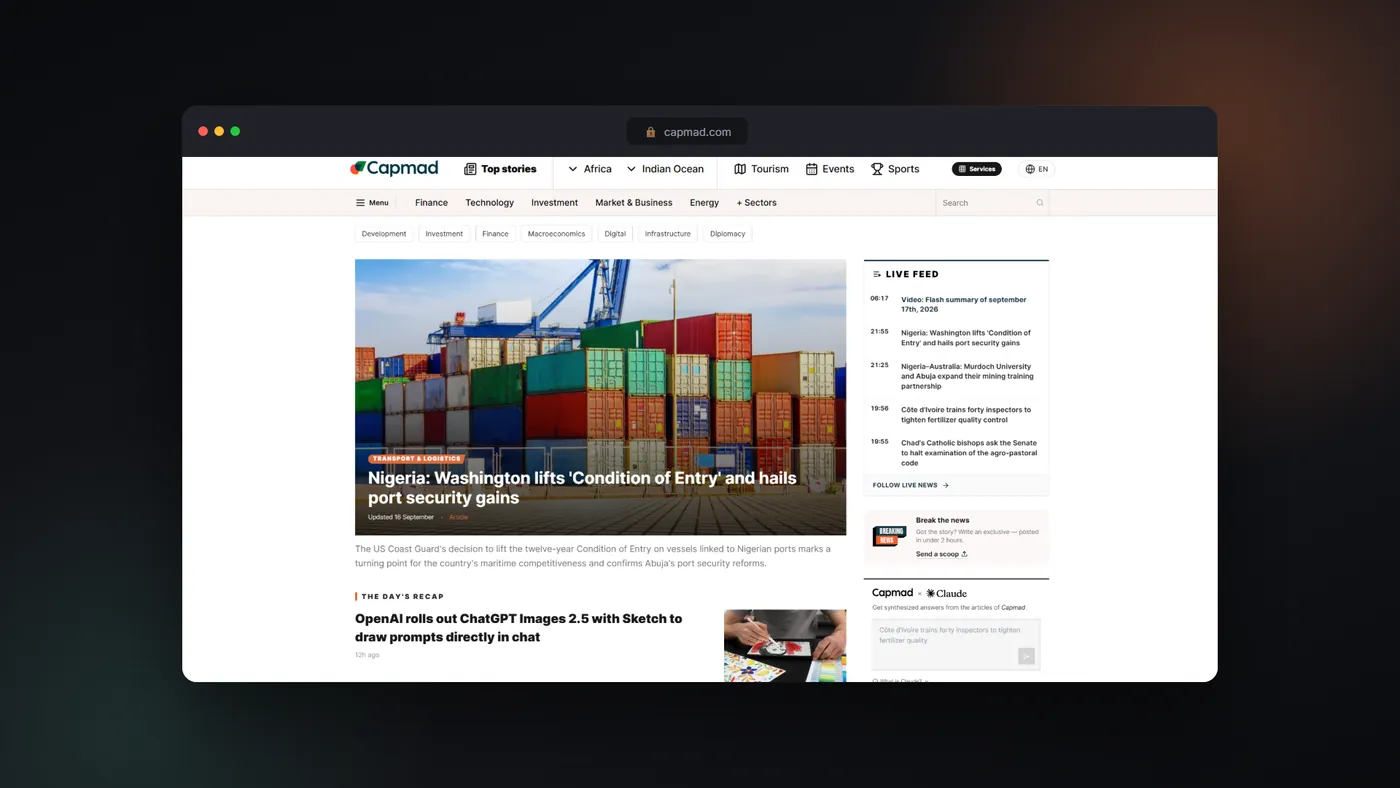
Task: Open the Market & Business section
Action: 634,203
